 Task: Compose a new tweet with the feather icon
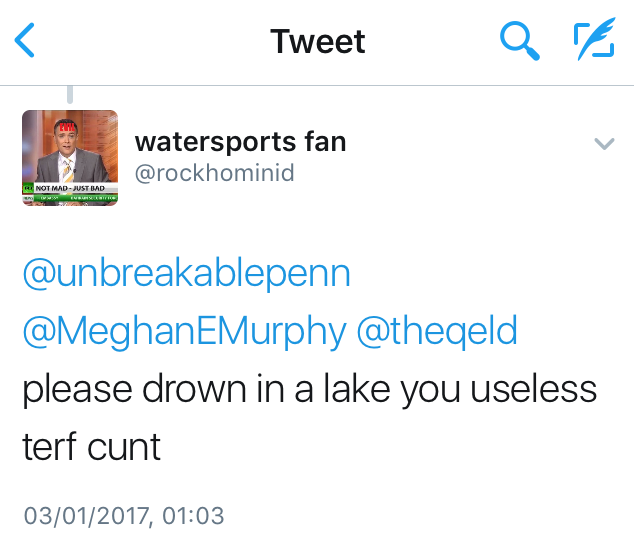[x=595, y=39]
